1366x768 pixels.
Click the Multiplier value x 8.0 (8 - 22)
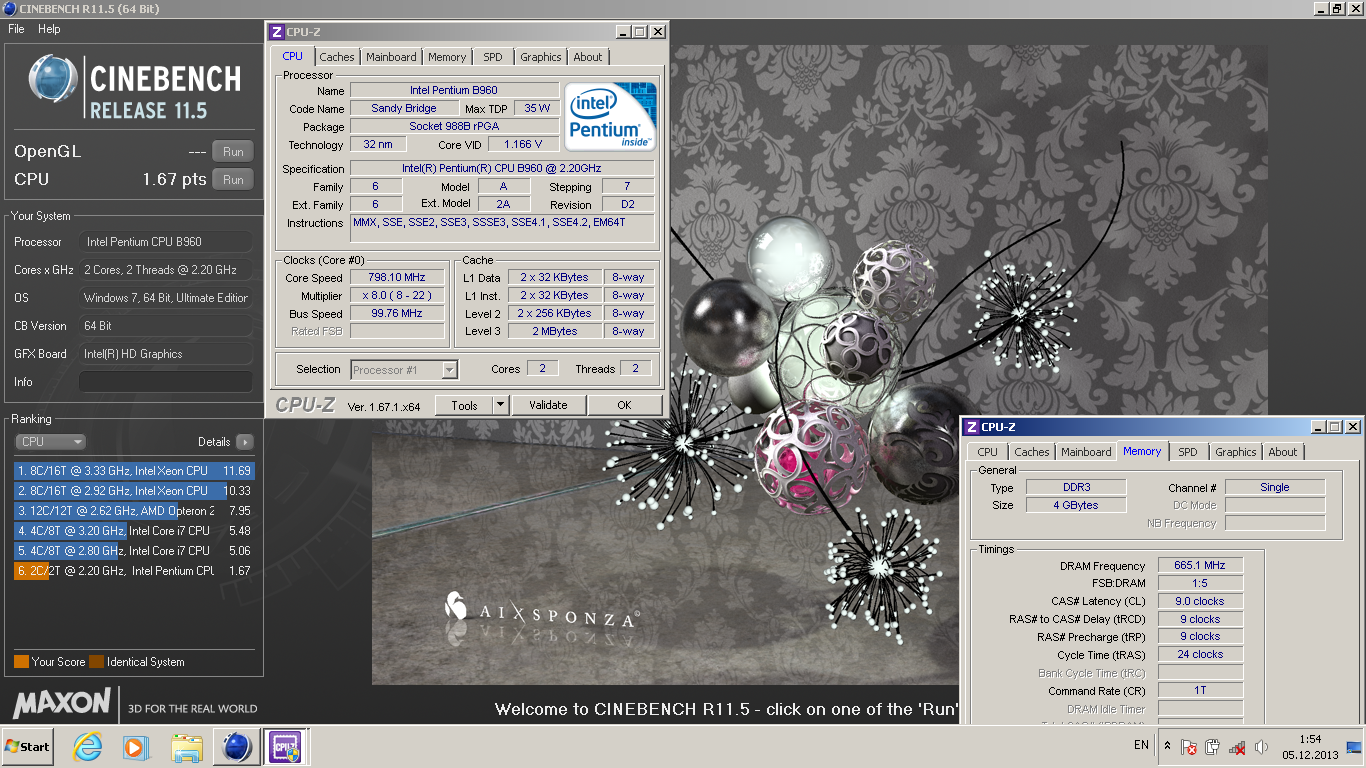coord(397,296)
